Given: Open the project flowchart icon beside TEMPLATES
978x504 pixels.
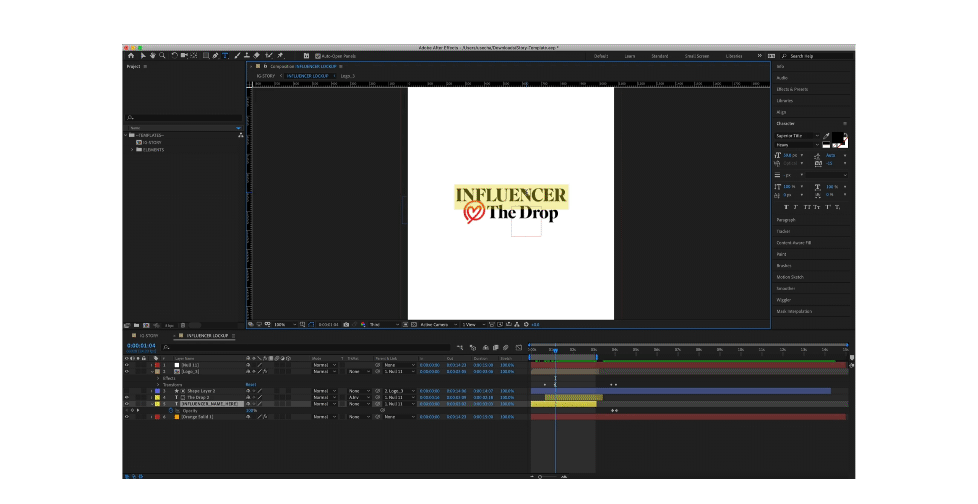Looking at the screenshot, I should point(241,135).
